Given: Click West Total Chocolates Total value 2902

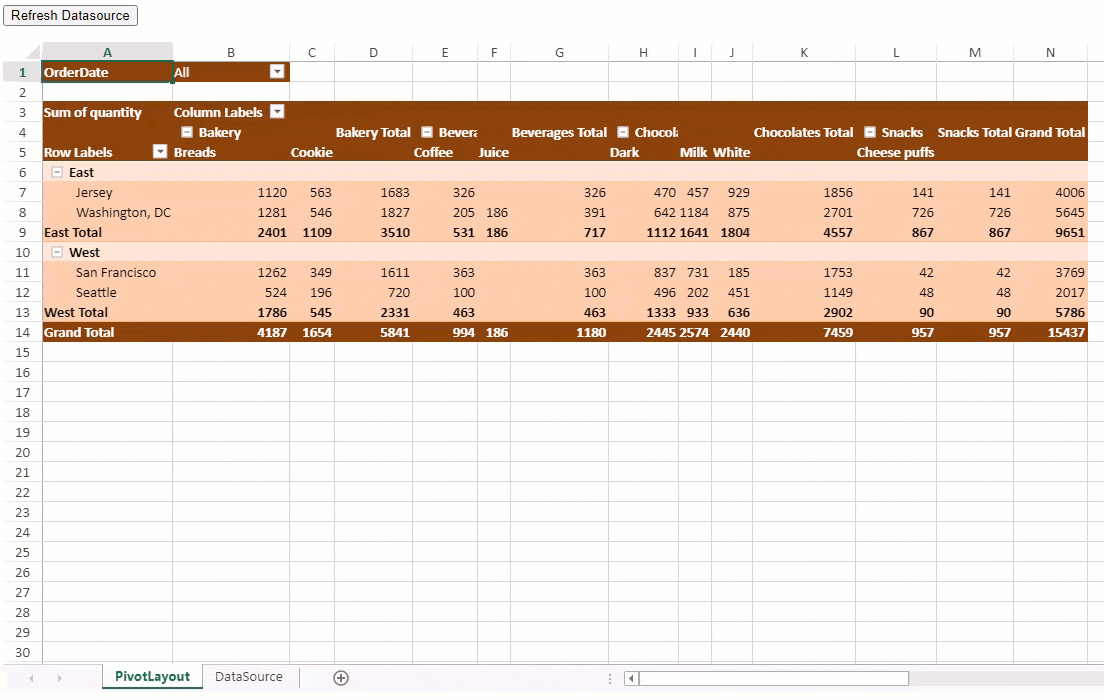Looking at the screenshot, I should click(838, 312).
